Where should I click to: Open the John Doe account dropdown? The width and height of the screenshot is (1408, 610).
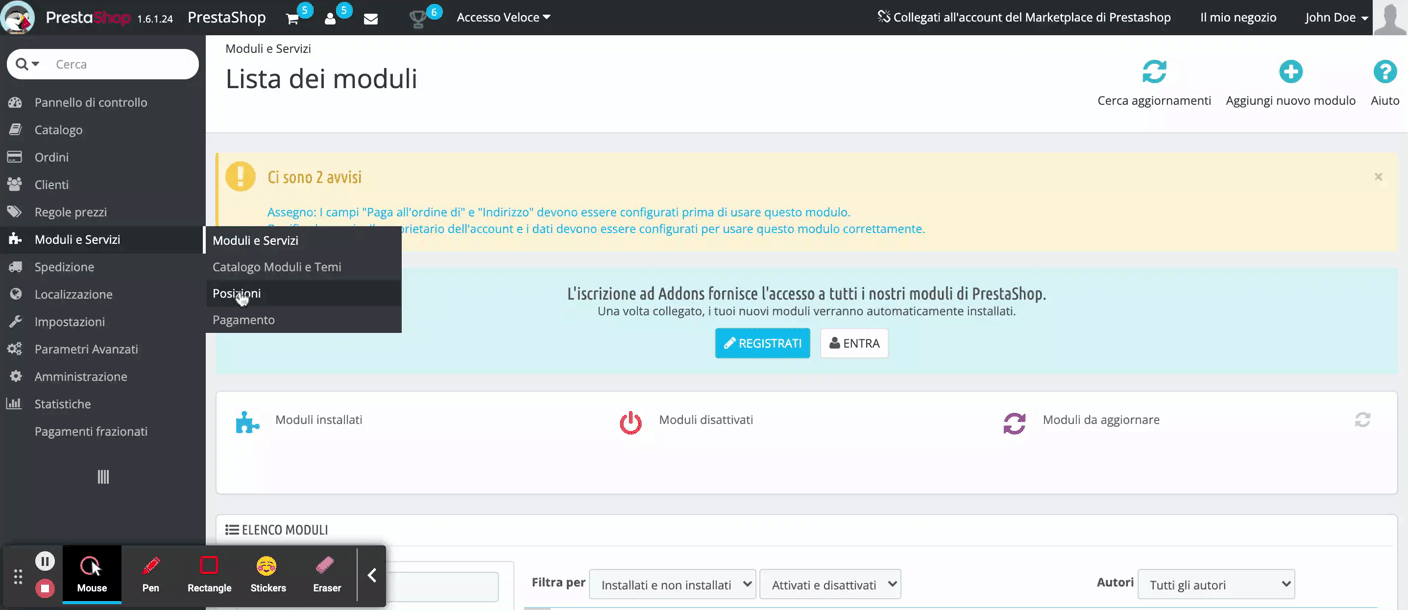[1337, 17]
